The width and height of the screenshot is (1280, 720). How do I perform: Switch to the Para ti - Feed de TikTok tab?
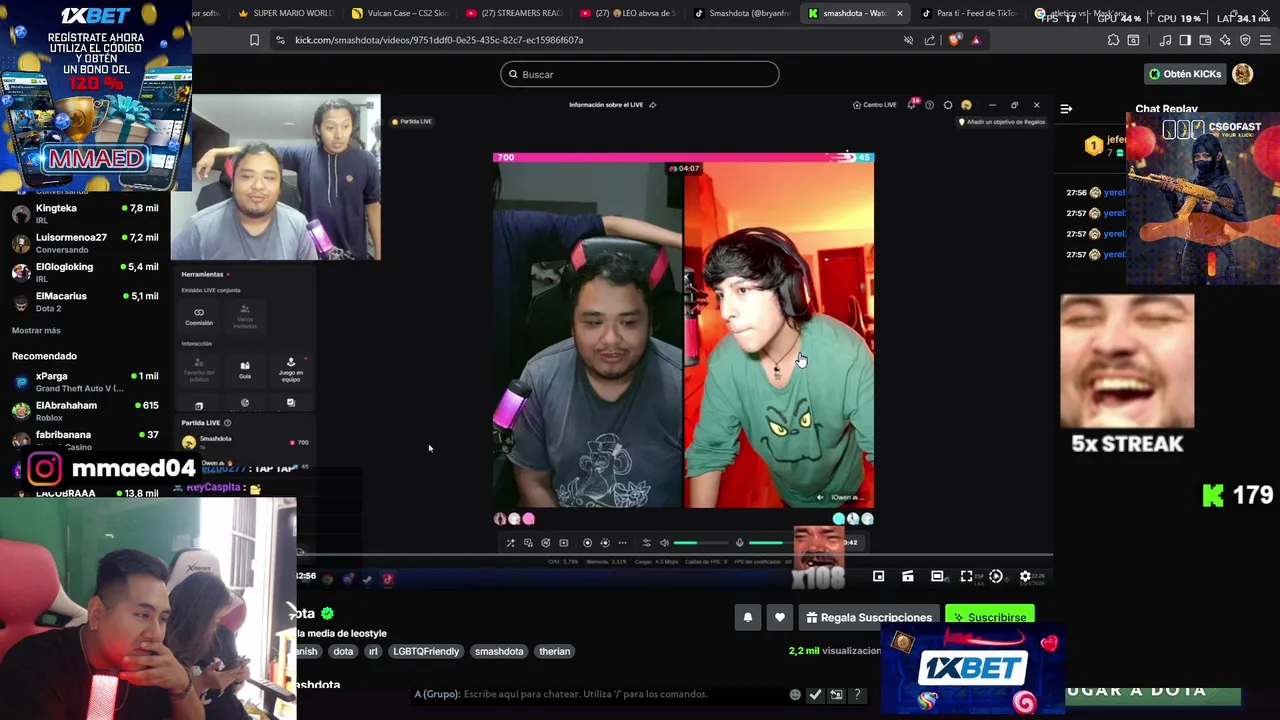968,13
